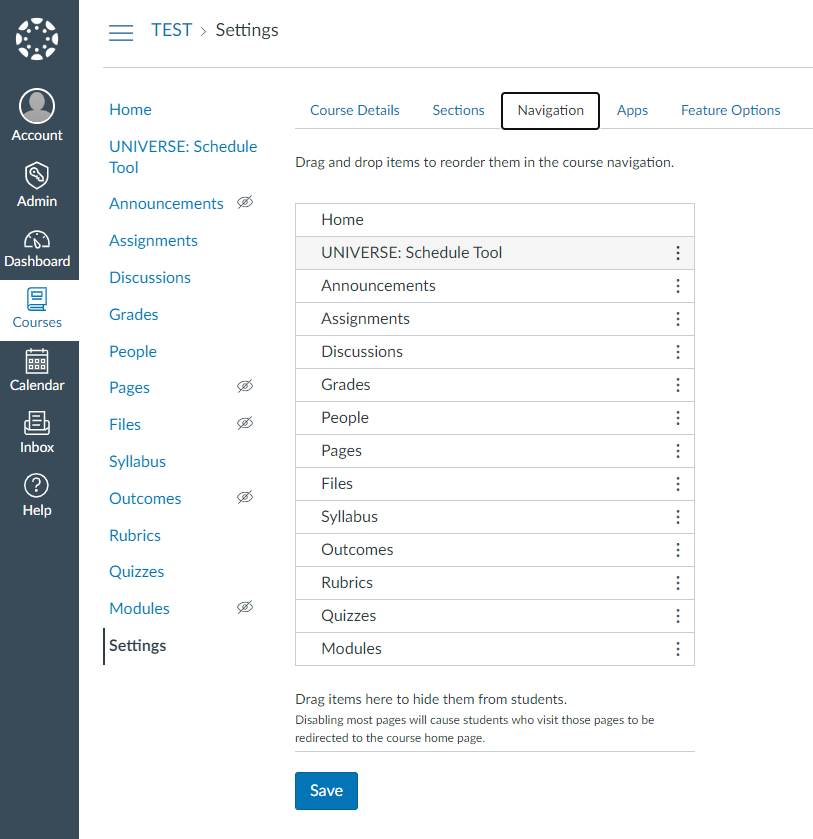Open options menu for Outcomes row
This screenshot has height=839, width=813.
click(678, 550)
